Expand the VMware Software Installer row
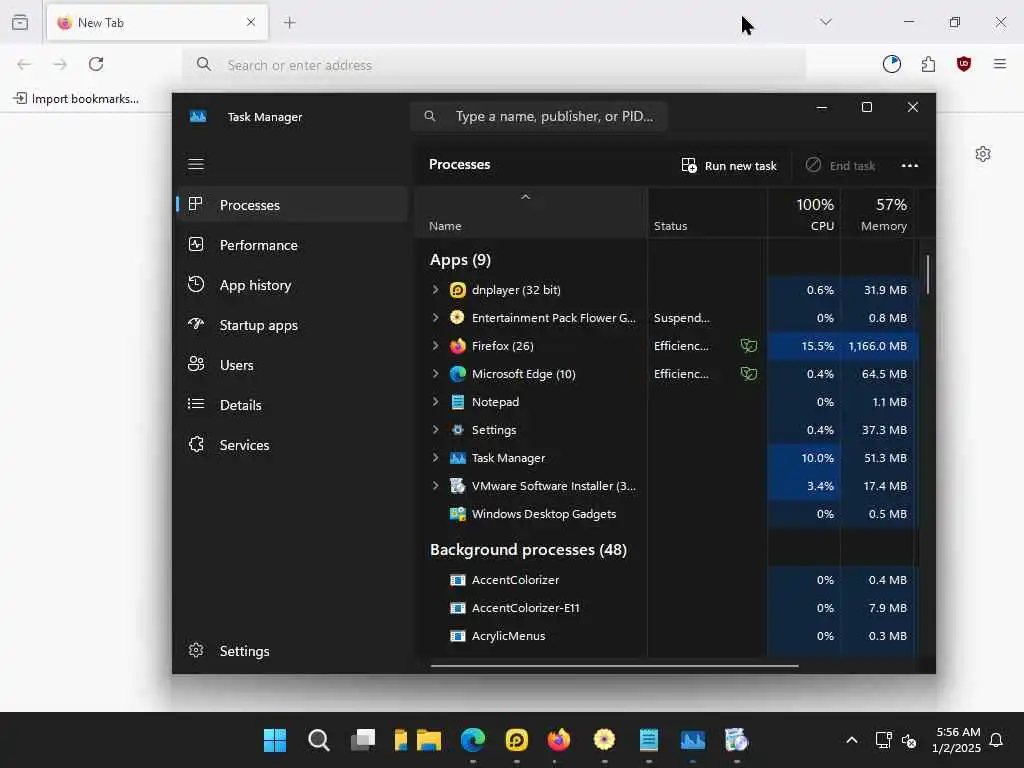The width and height of the screenshot is (1024, 768). point(436,485)
